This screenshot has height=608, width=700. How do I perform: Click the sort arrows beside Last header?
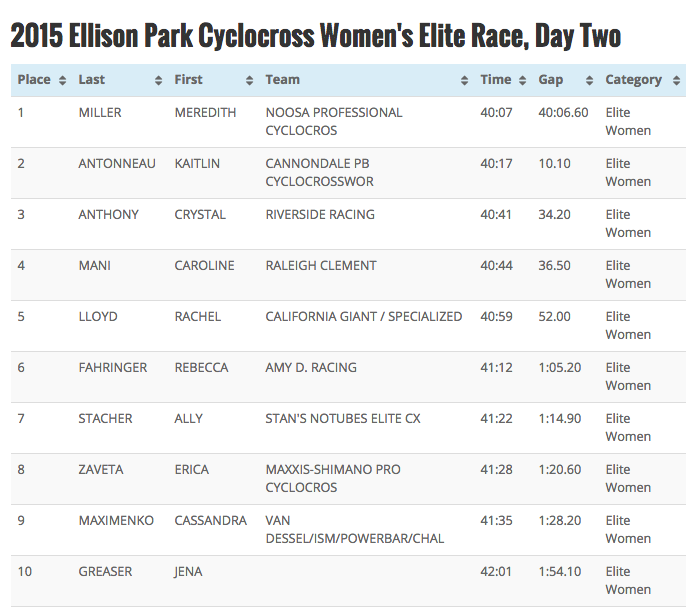click(x=159, y=80)
